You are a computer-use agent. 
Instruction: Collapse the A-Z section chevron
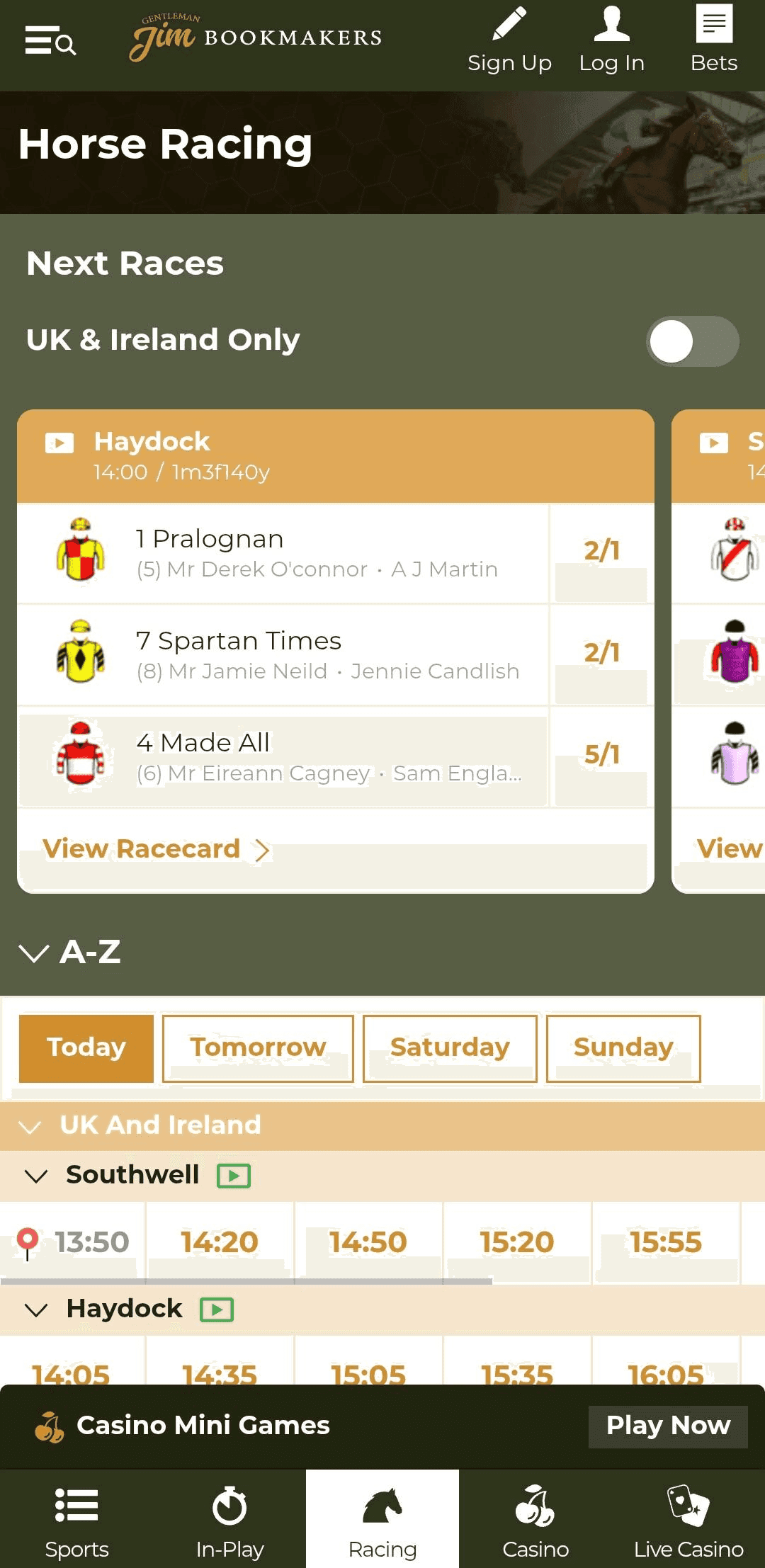pyautogui.click(x=33, y=954)
